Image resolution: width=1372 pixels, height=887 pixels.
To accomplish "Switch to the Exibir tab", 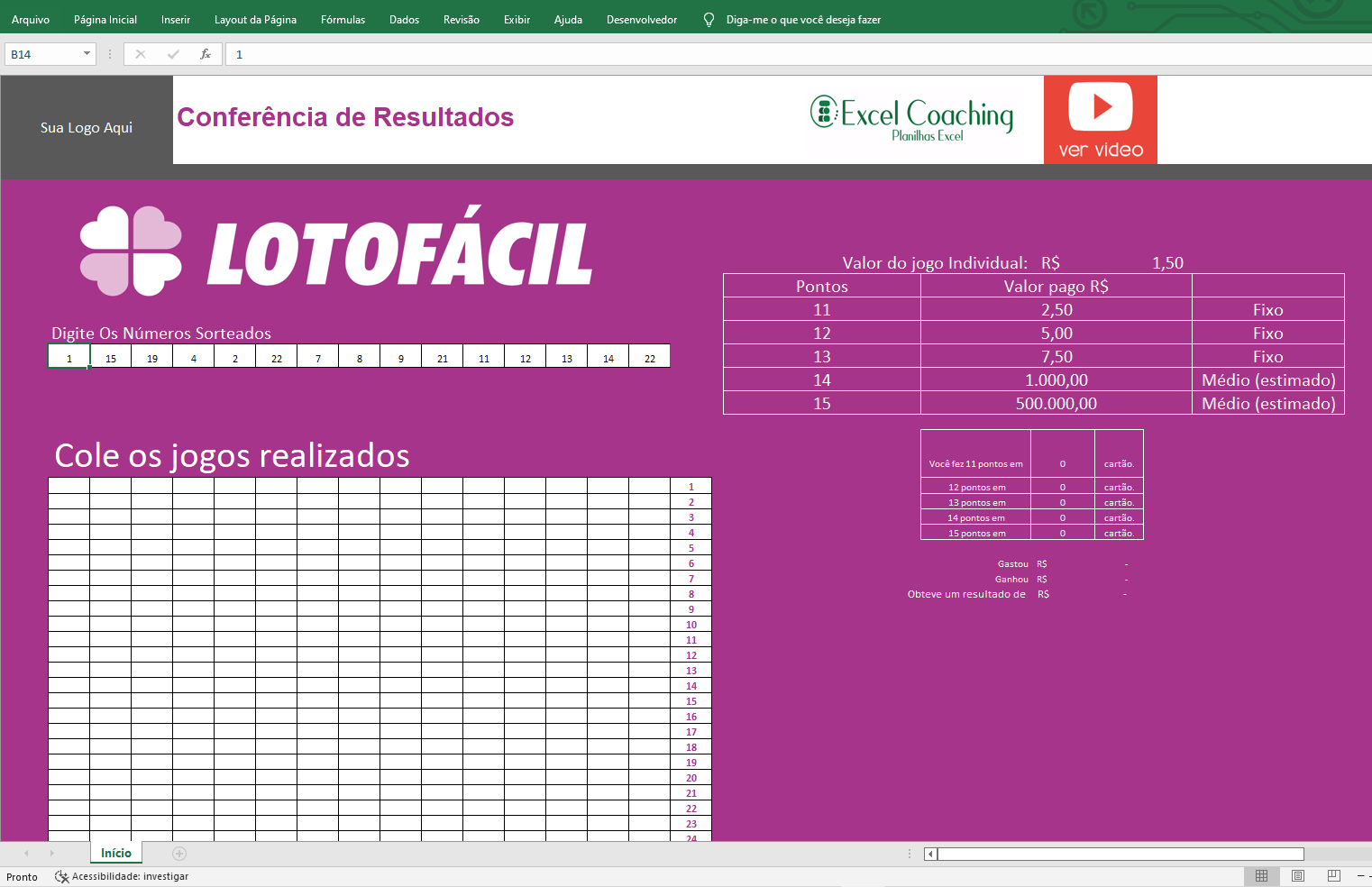I will click(x=517, y=19).
